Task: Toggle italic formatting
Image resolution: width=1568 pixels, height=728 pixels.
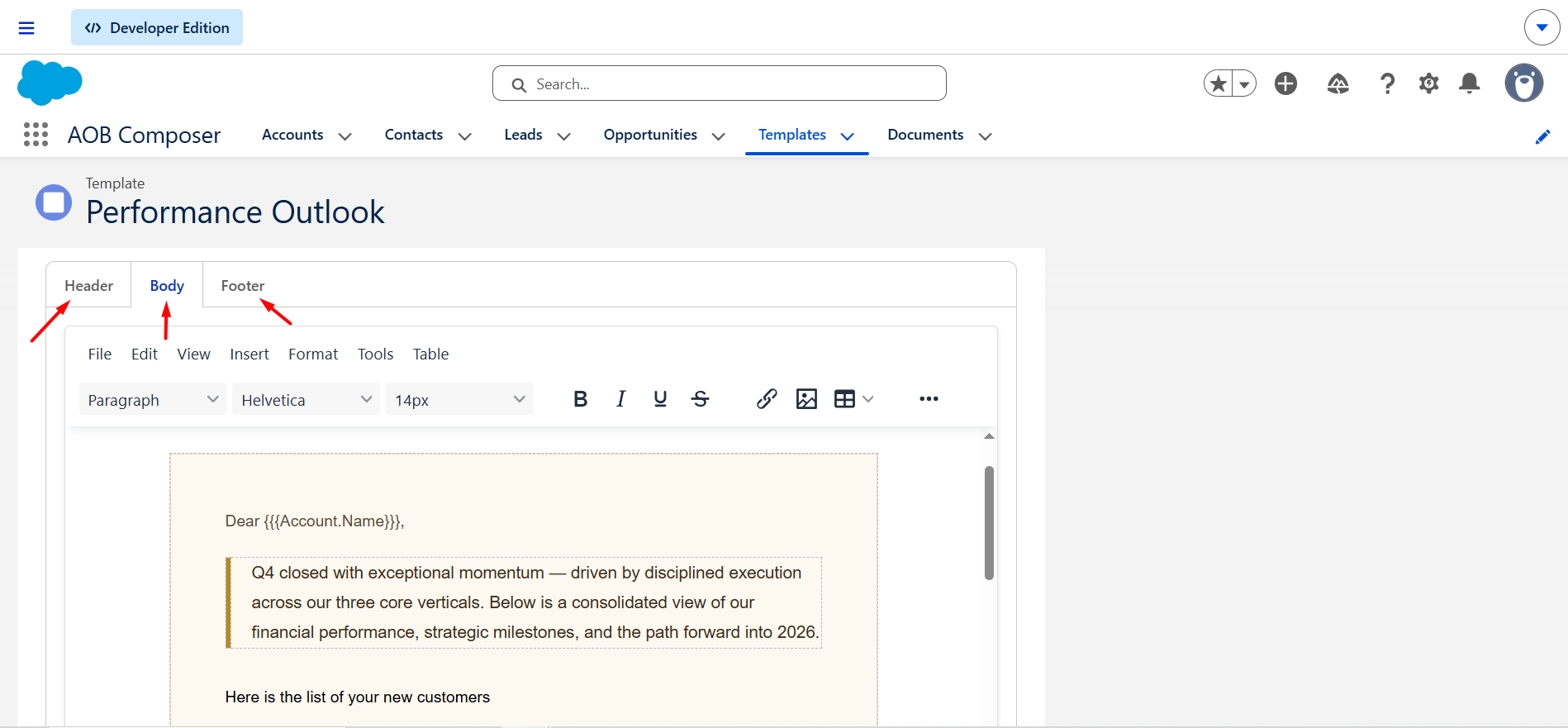Action: point(620,399)
